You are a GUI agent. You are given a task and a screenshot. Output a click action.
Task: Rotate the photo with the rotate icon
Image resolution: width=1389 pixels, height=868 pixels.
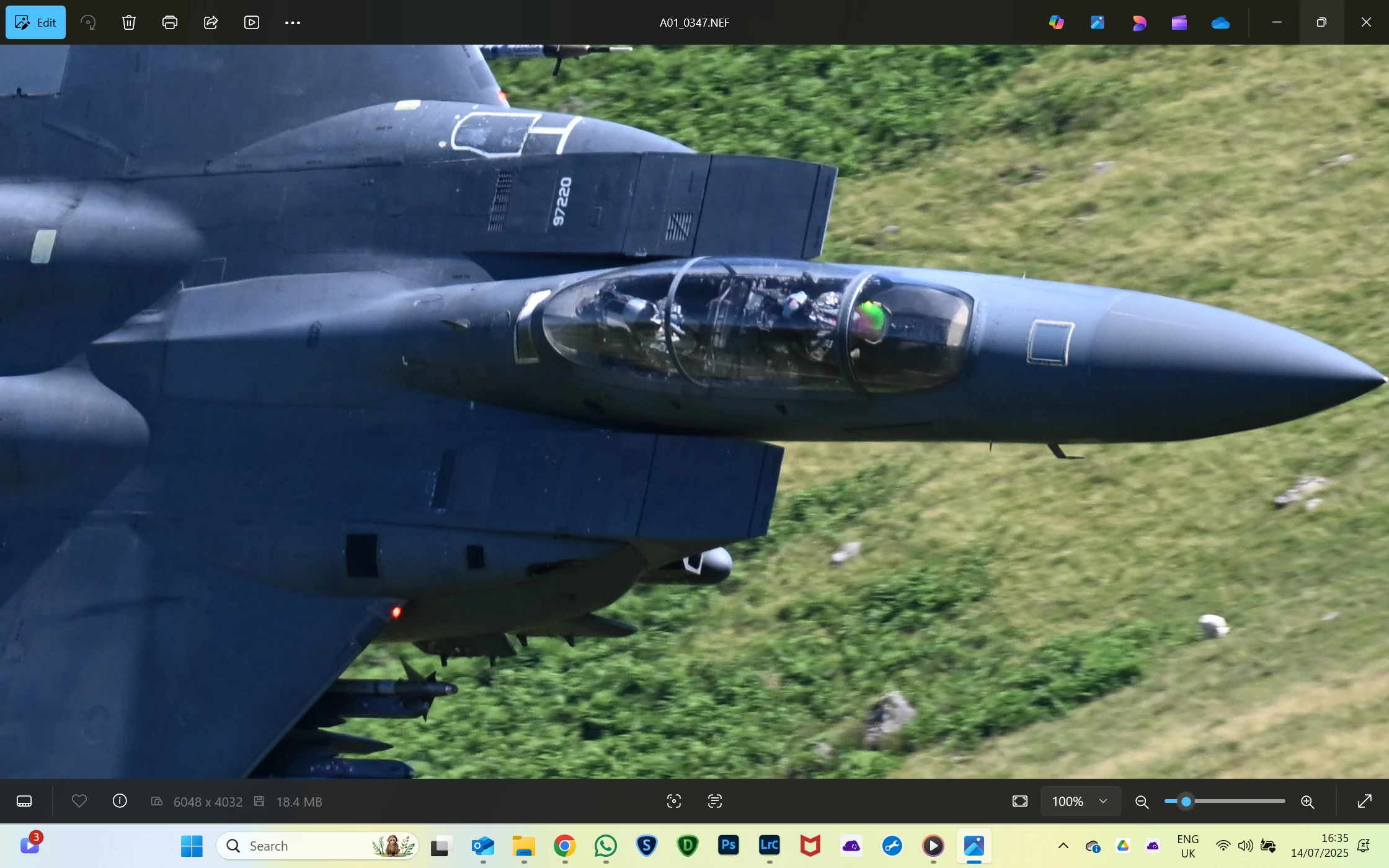click(x=88, y=22)
